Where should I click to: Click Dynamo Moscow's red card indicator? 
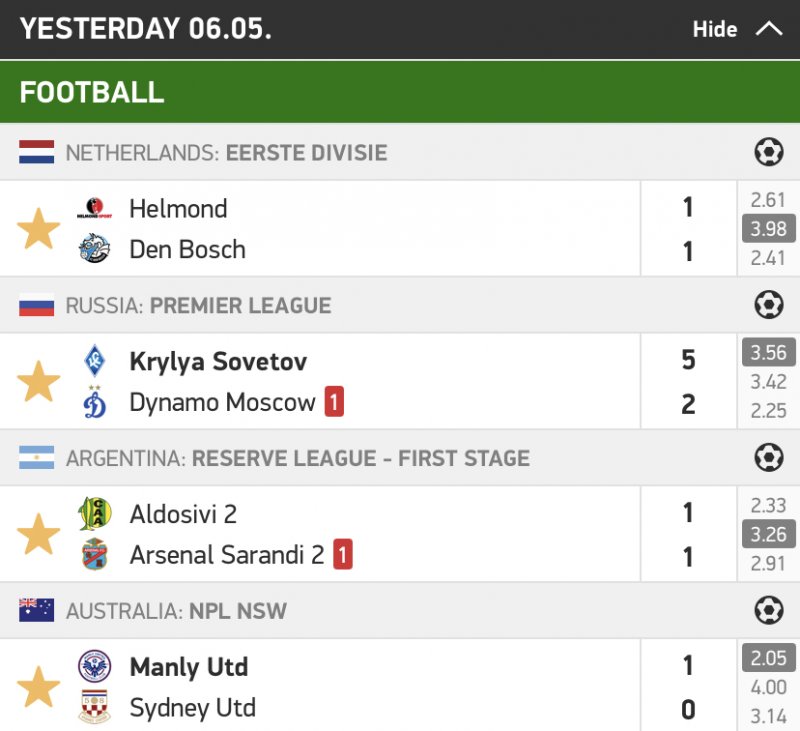334,403
